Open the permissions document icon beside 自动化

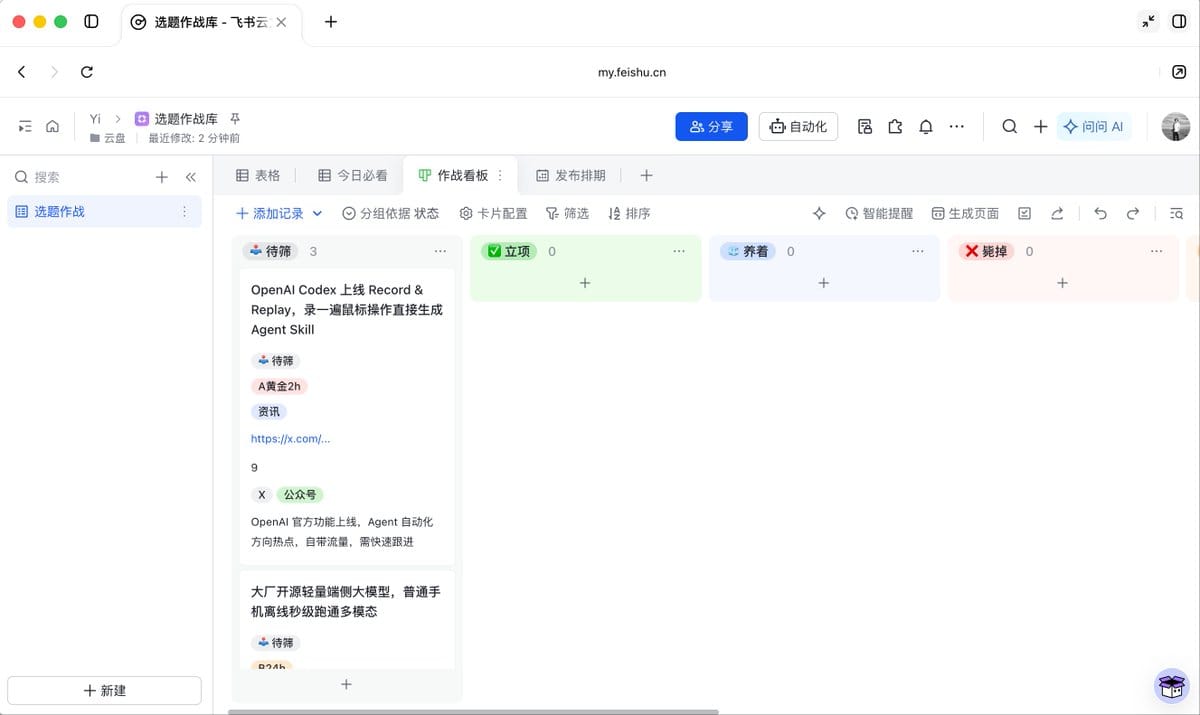click(865, 126)
